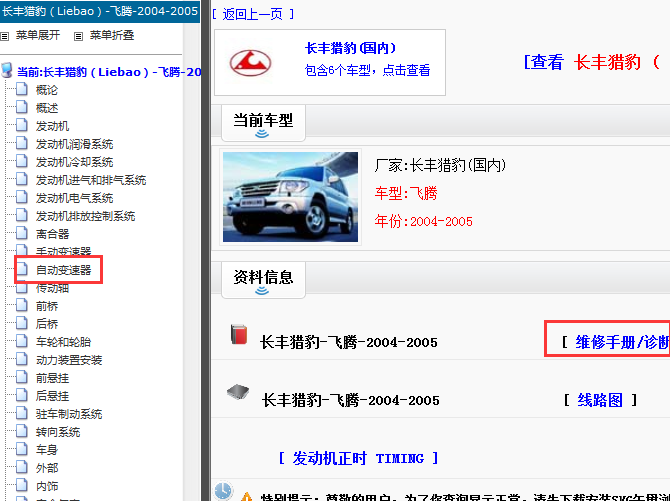This screenshot has height=501, width=670.
Task: Open the 自动变速器 tree entry
Action: 63,270
